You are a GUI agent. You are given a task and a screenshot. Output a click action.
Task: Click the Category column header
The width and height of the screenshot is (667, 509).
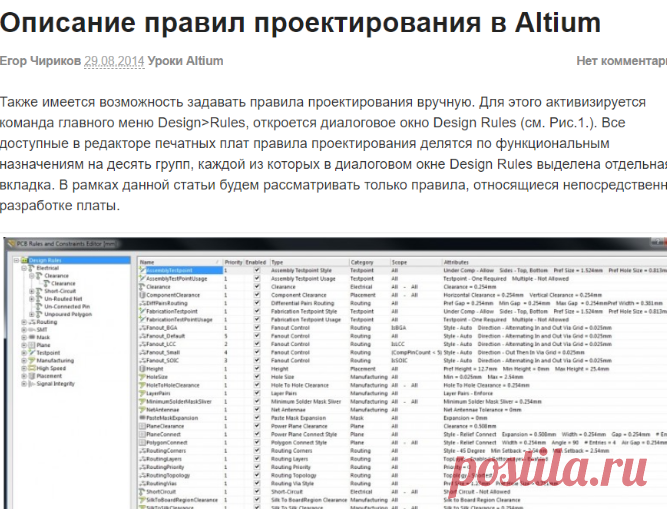point(369,262)
